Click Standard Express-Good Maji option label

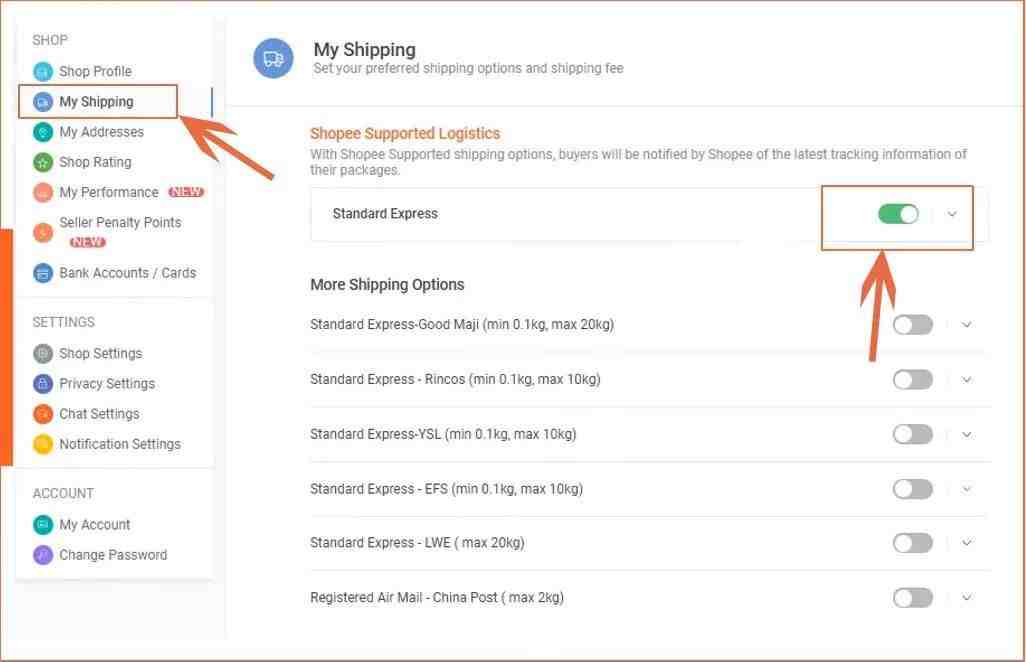pyautogui.click(x=462, y=324)
